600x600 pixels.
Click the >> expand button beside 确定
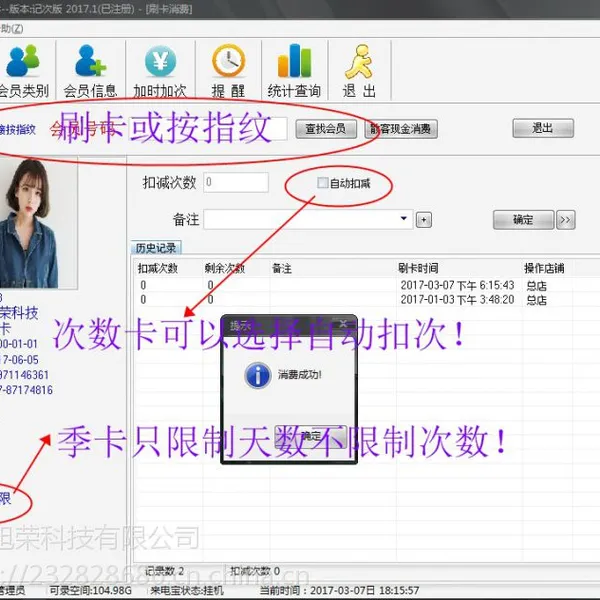click(x=566, y=220)
